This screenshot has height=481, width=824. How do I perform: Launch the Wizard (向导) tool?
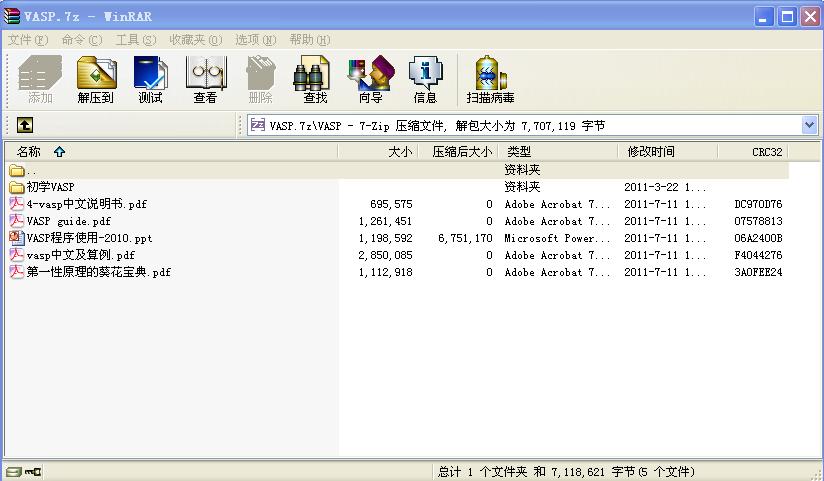370,79
